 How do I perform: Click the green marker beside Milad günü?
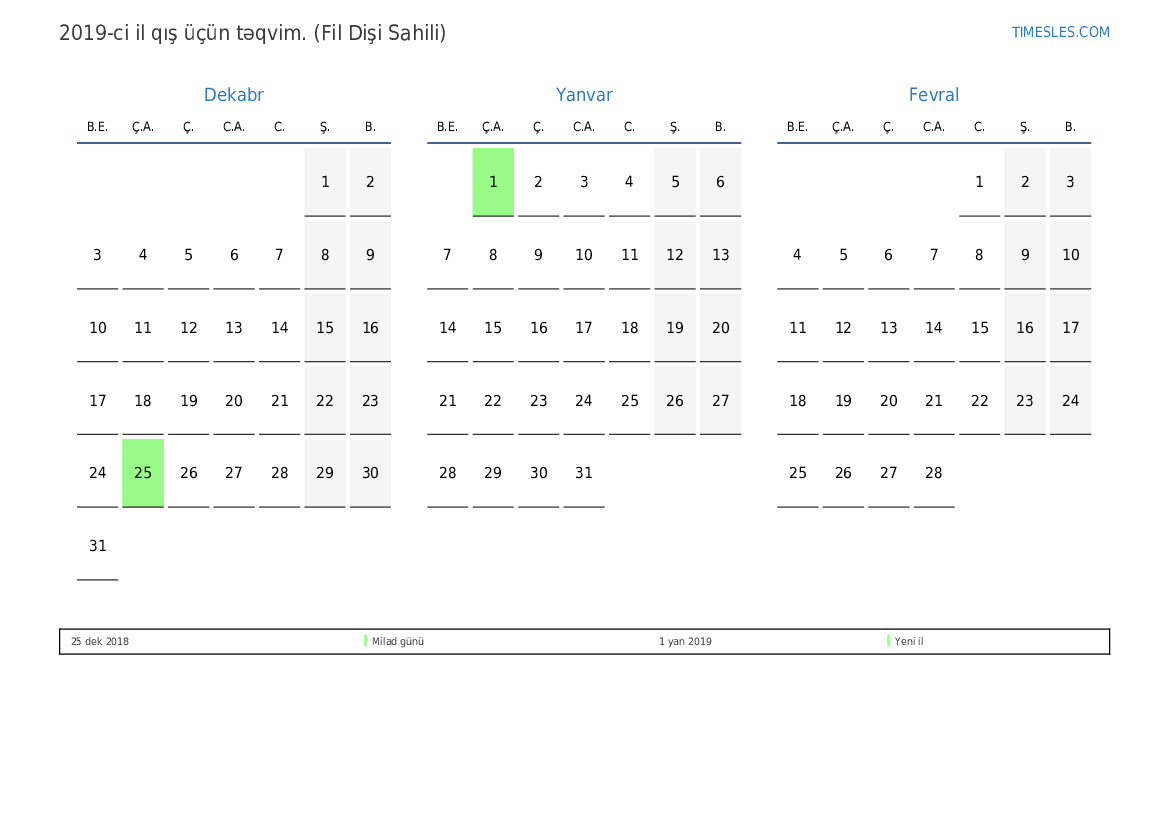coord(365,641)
